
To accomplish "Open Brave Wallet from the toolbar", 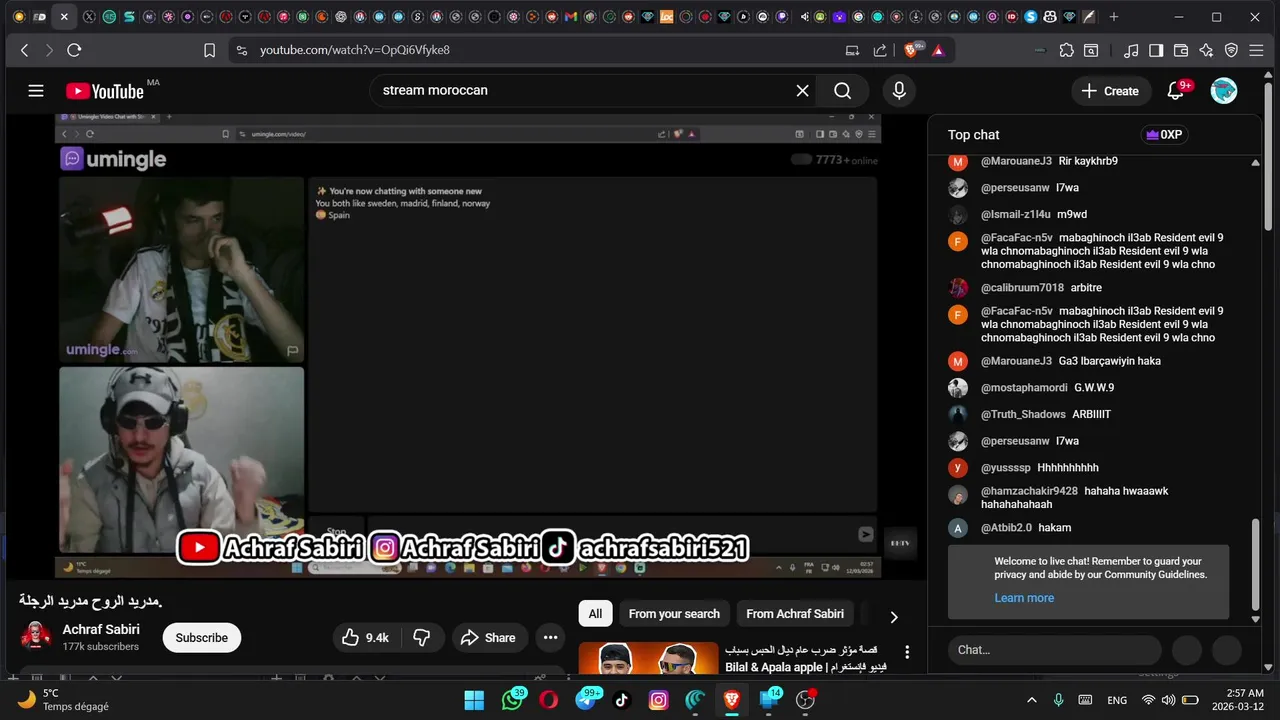I will point(1181,50).
